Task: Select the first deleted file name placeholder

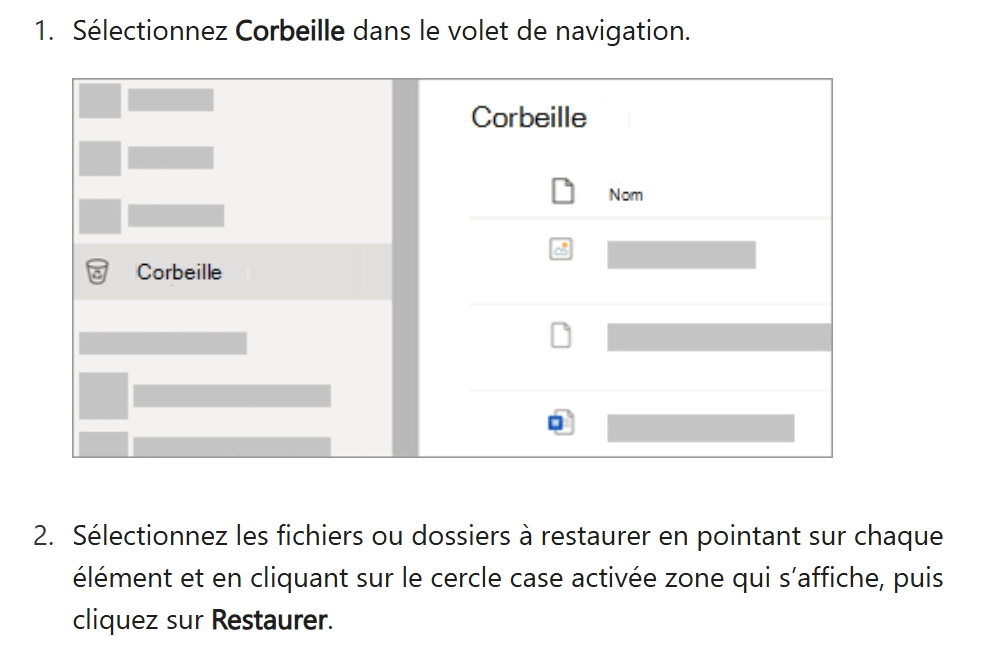Action: click(681, 255)
